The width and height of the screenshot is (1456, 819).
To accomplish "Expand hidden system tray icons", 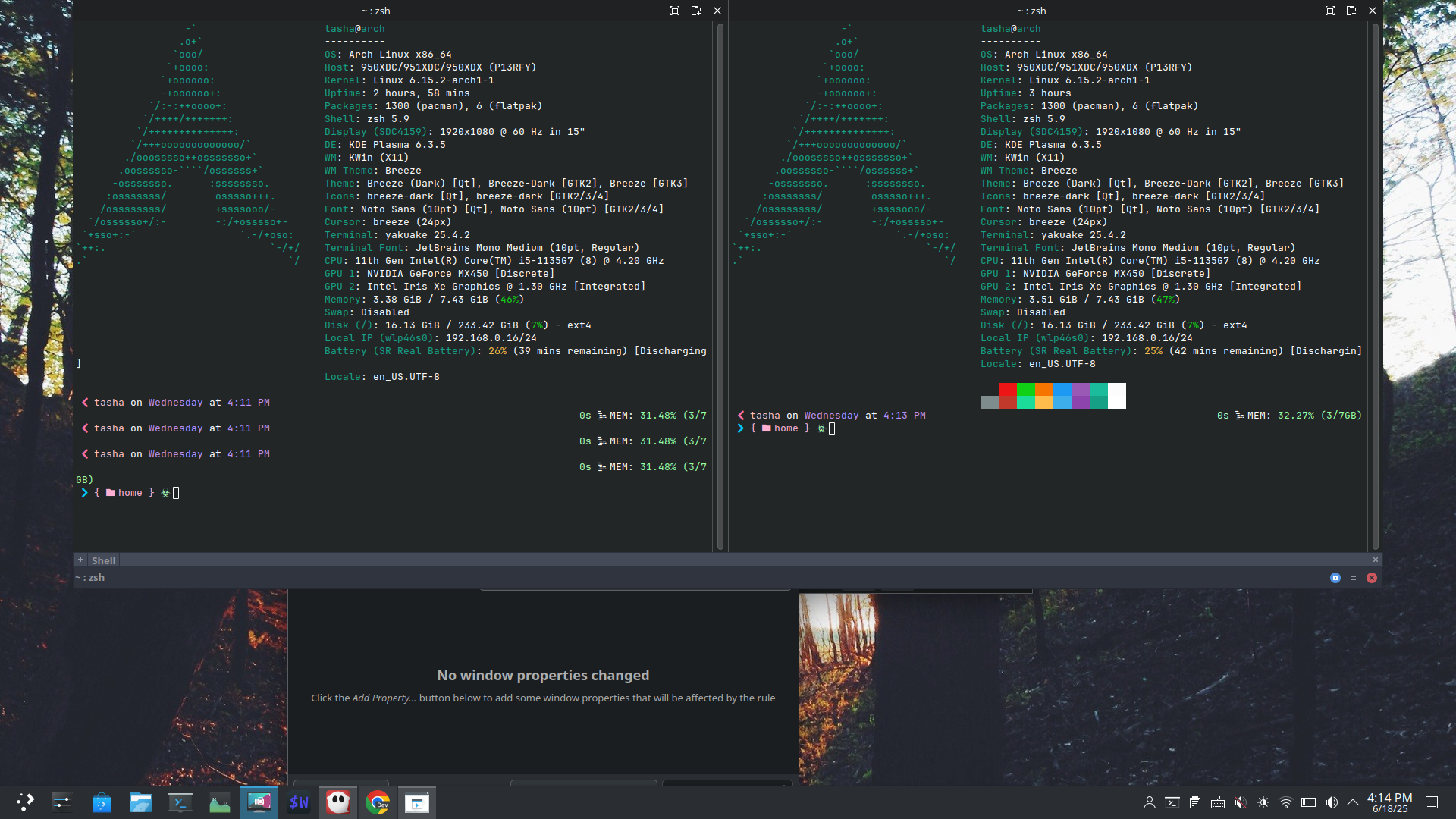I will [1353, 802].
